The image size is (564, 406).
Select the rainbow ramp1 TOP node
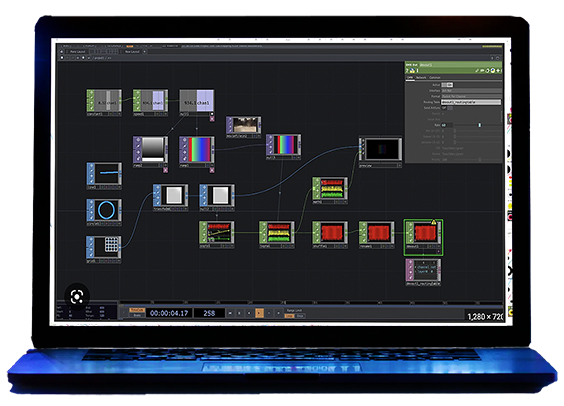(x=197, y=151)
